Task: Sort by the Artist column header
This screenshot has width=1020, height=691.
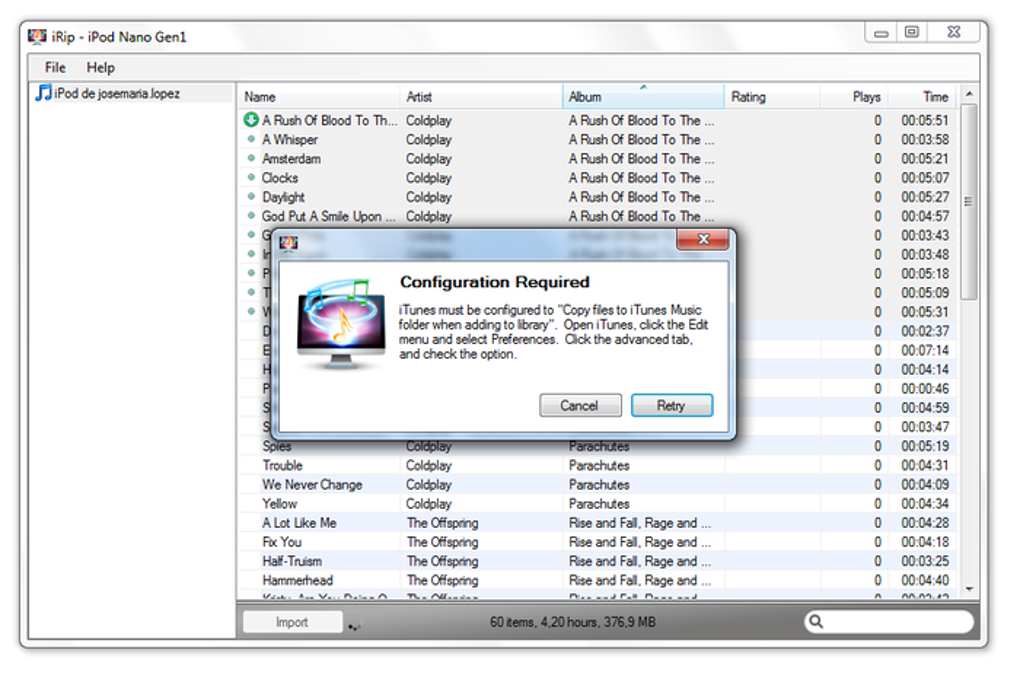Action: pyautogui.click(x=481, y=97)
